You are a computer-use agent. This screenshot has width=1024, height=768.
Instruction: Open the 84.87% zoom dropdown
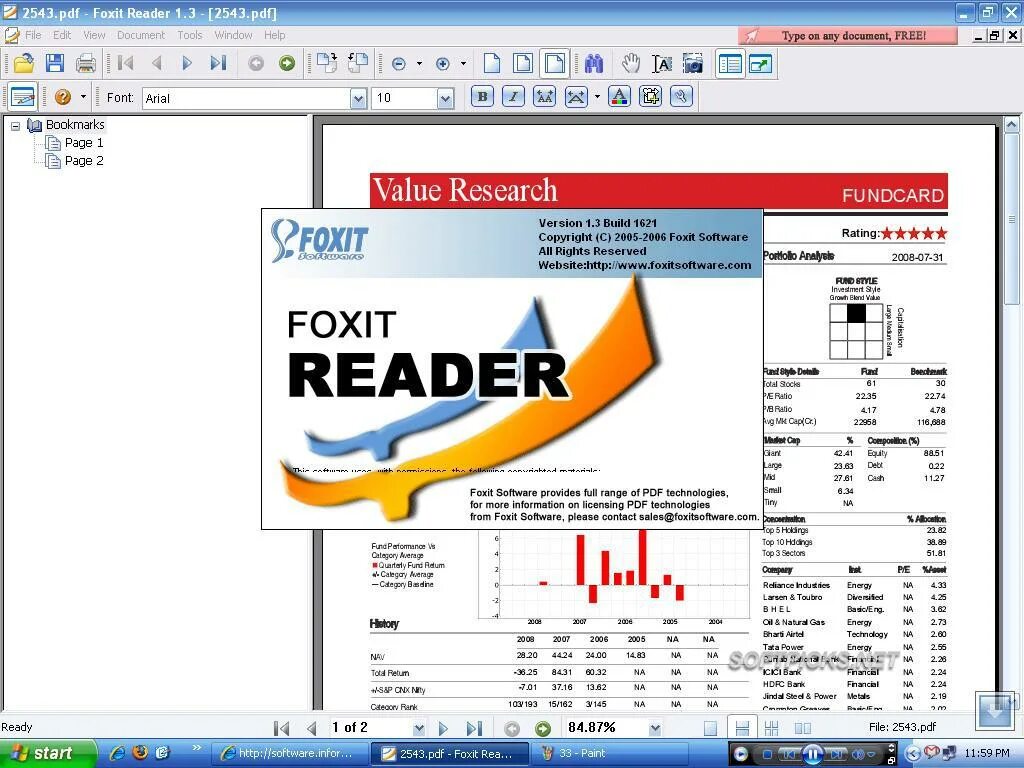654,728
